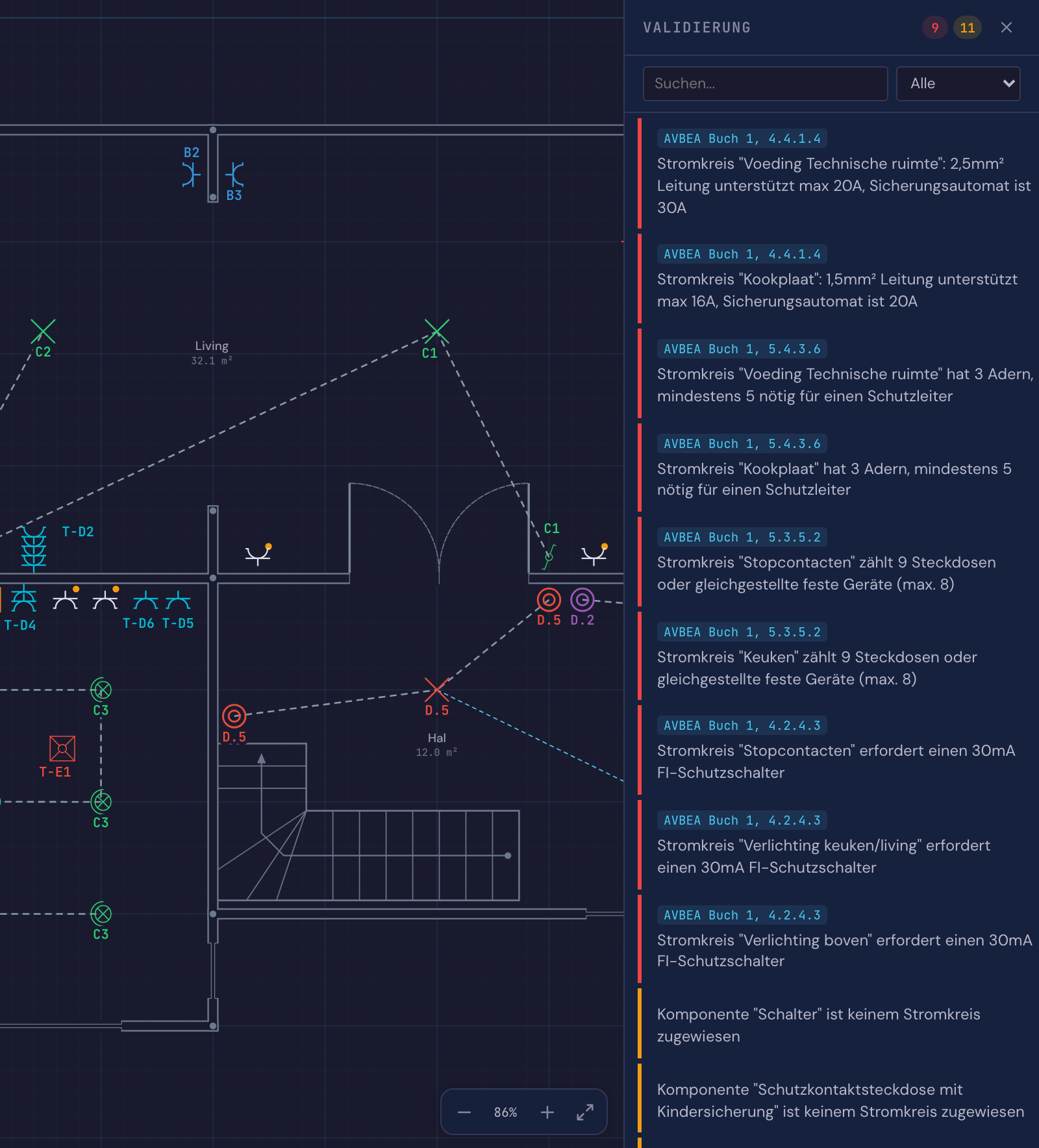Click the B2 socket symbol
The width and height of the screenshot is (1039, 1148).
(191, 175)
